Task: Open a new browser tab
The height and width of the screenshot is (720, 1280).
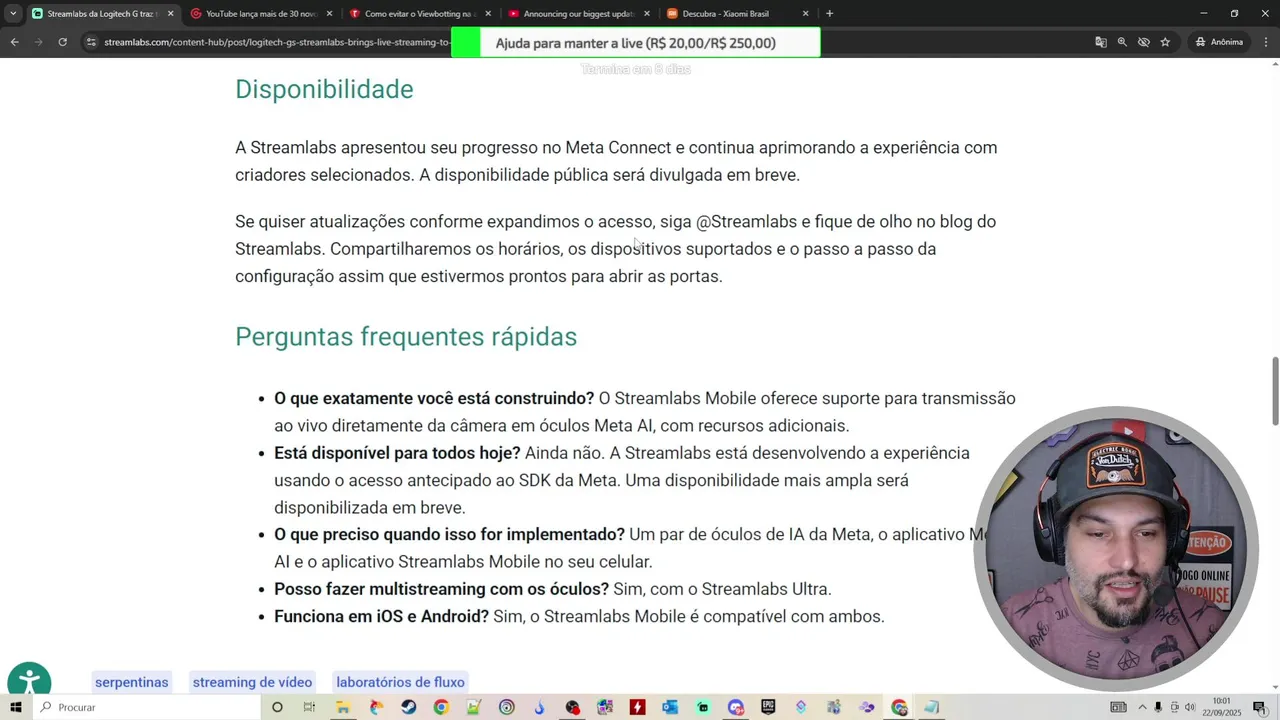Action: coord(830,14)
